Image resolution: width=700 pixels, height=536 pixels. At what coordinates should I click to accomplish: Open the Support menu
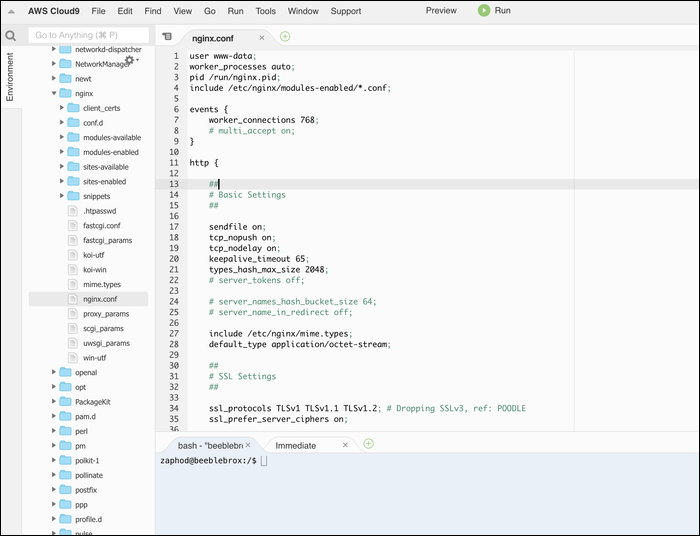click(346, 11)
